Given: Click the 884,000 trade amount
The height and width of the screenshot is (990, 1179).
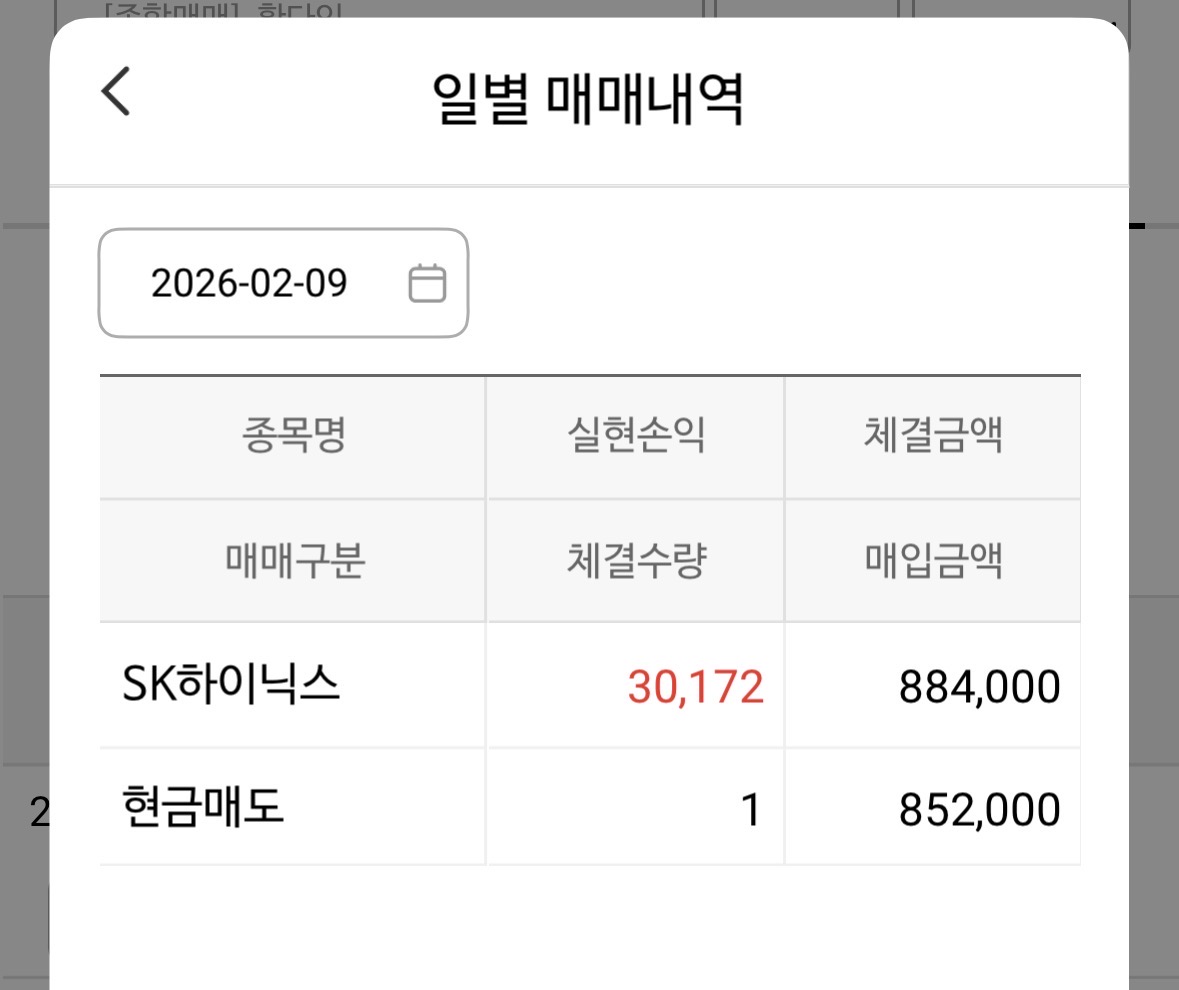Looking at the screenshot, I should (x=979, y=687).
